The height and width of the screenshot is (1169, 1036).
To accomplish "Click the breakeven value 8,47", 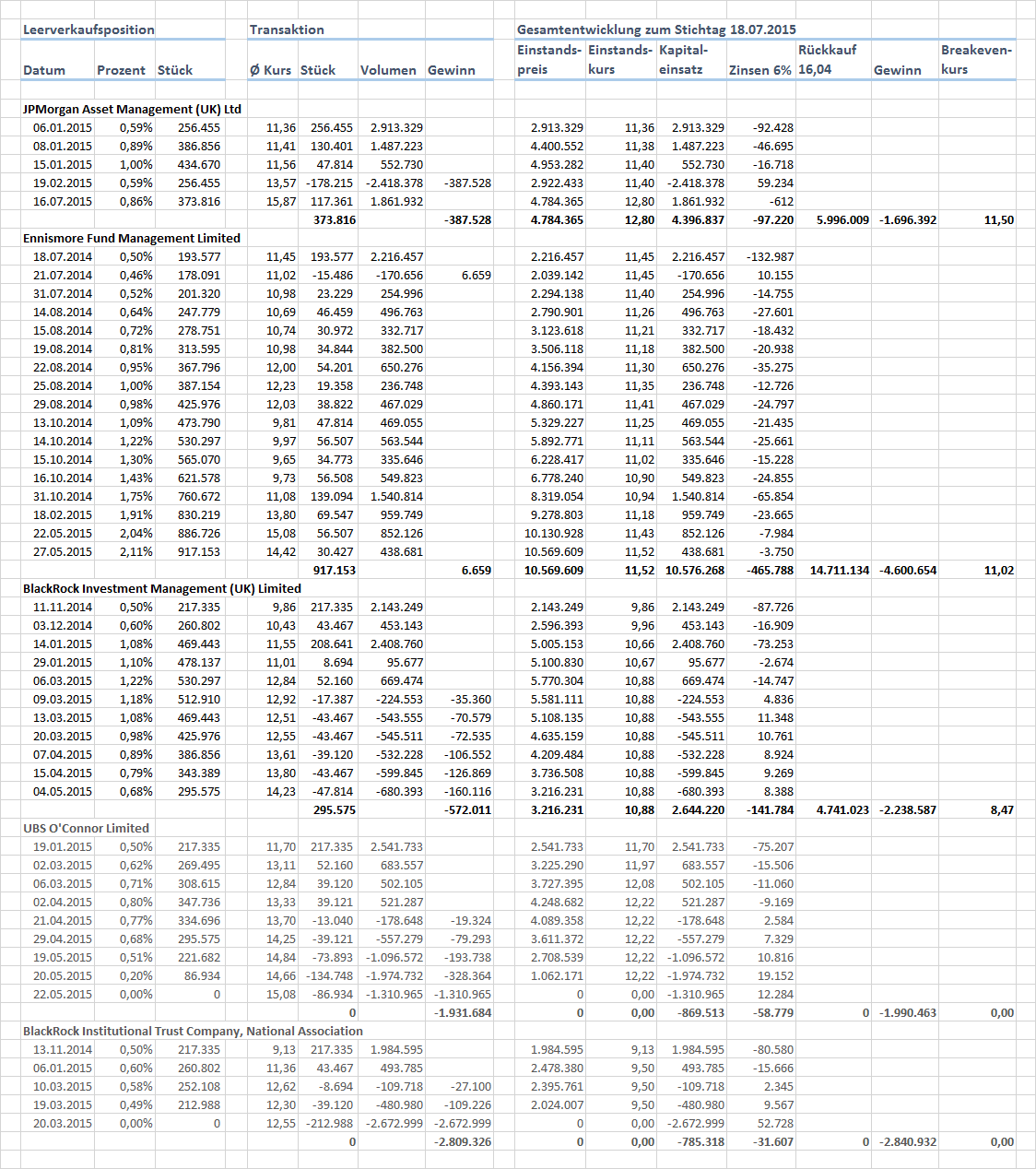I will [1002, 809].
